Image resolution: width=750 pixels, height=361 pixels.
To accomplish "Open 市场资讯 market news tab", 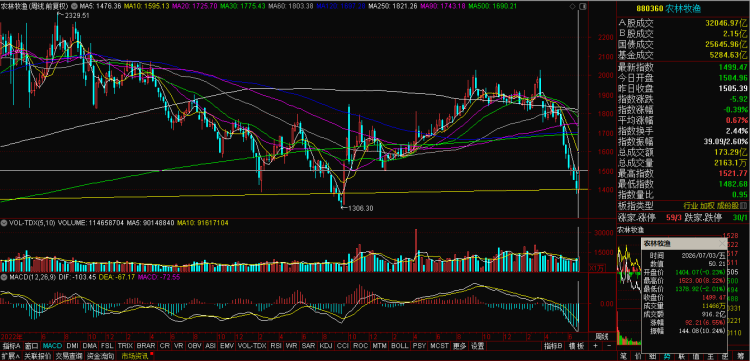I will [x=136, y=356].
